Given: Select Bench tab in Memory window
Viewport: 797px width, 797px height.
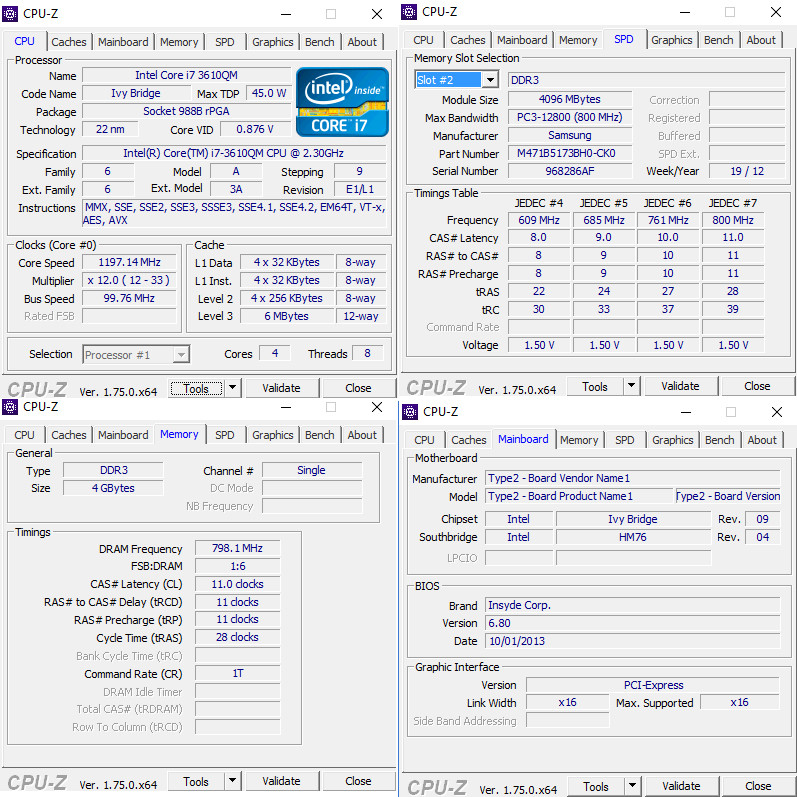Looking at the screenshot, I should coord(320,435).
